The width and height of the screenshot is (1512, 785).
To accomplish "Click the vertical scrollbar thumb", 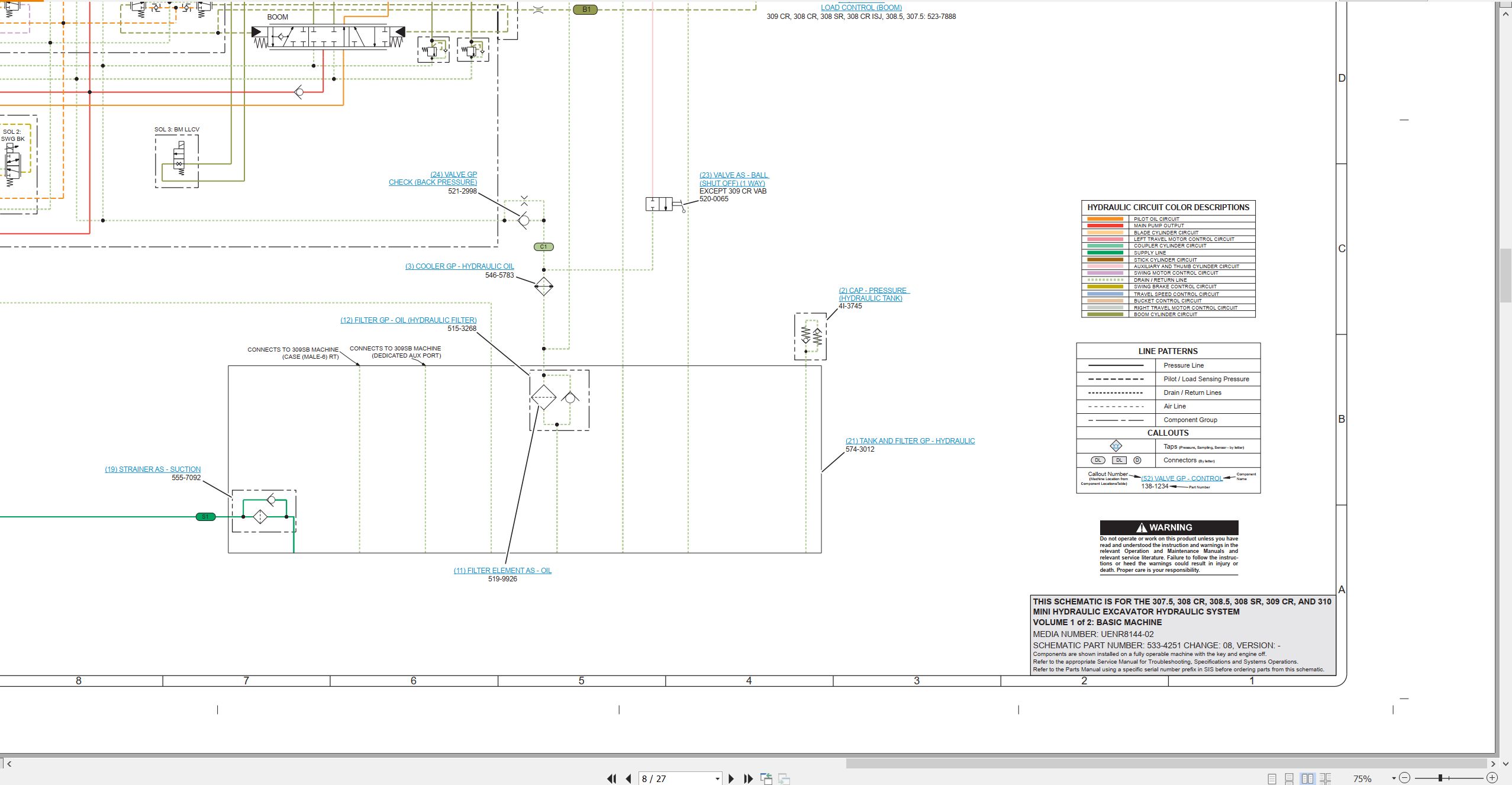I will coord(1506,276).
